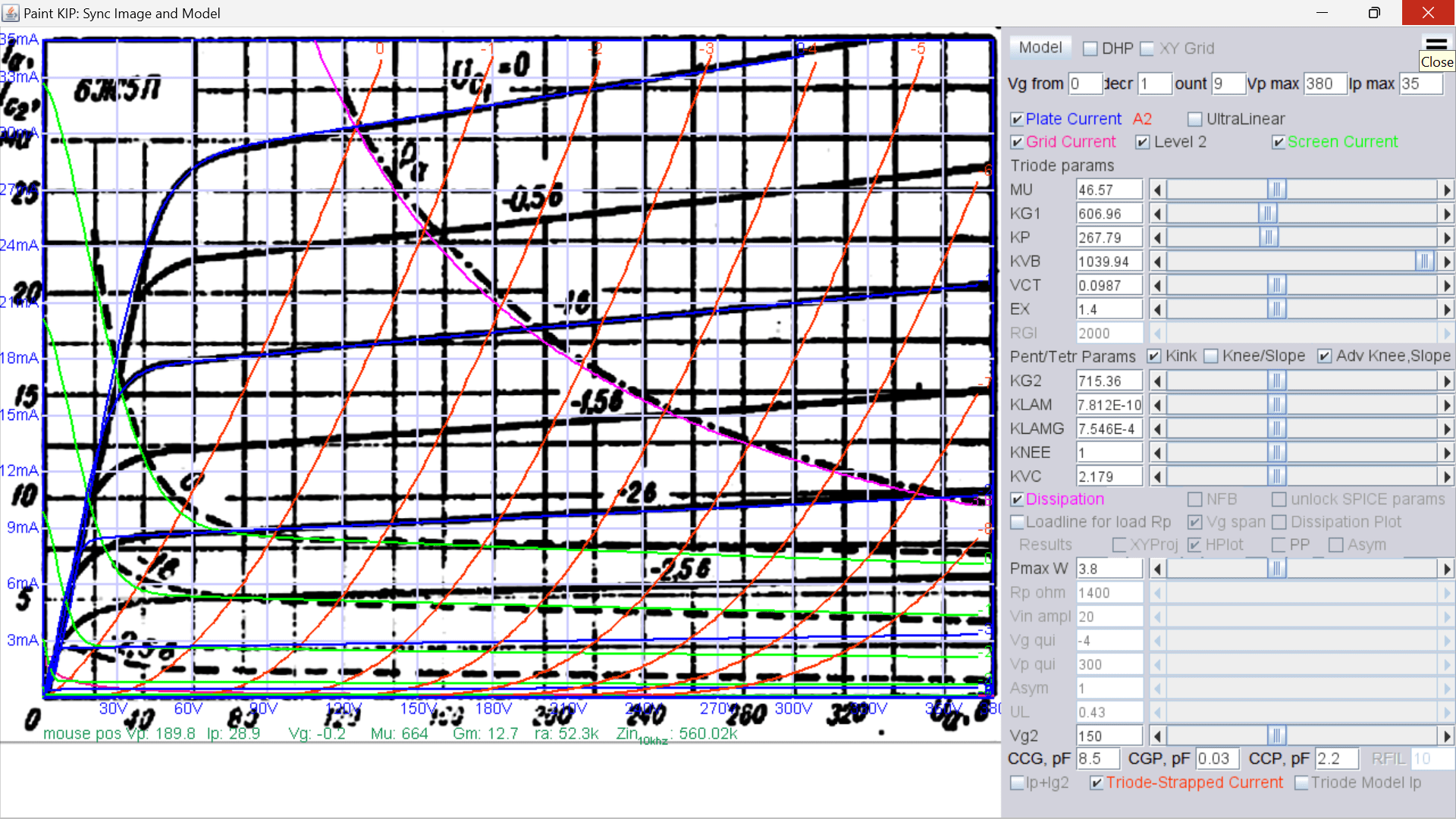
Task: Click the CGP pF input field
Action: tap(1217, 759)
